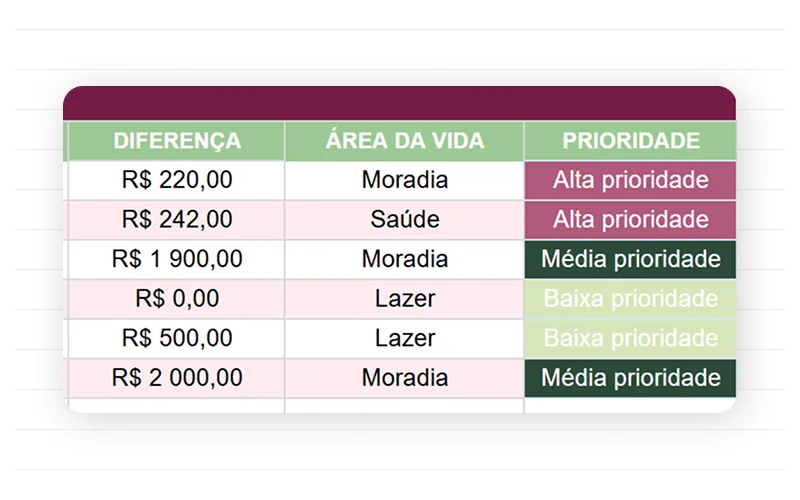This screenshot has height=500, width=800.
Task: Select the R$ 220,00 cell
Action: click(176, 180)
